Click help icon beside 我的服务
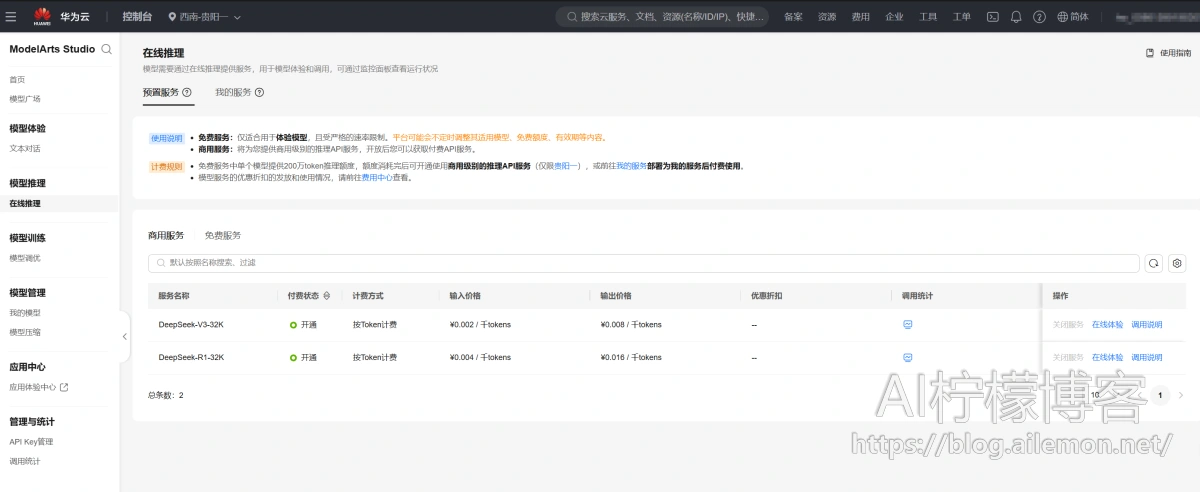This screenshot has height=492, width=1200. pos(260,92)
